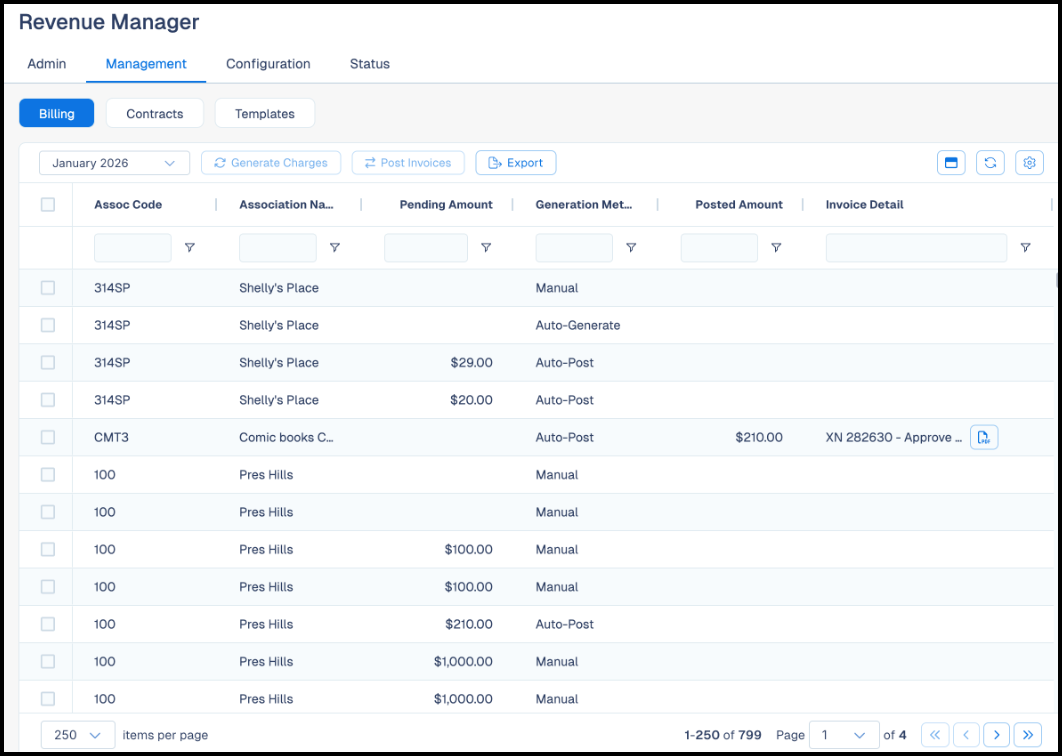Sort by Association Name column header
Image resolution: width=1062 pixels, height=756 pixels.
(286, 205)
